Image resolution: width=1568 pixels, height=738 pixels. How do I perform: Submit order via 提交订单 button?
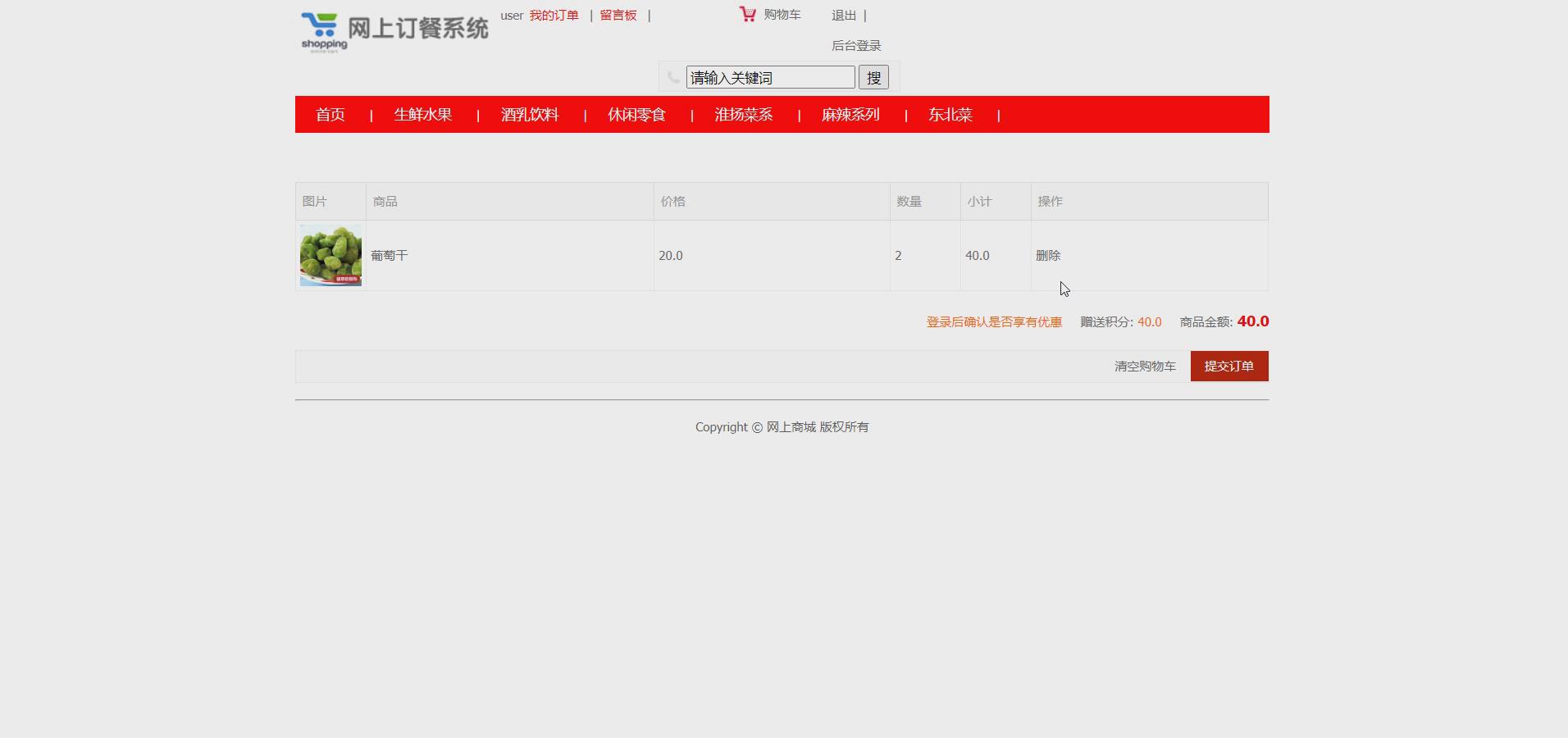[x=1228, y=367]
